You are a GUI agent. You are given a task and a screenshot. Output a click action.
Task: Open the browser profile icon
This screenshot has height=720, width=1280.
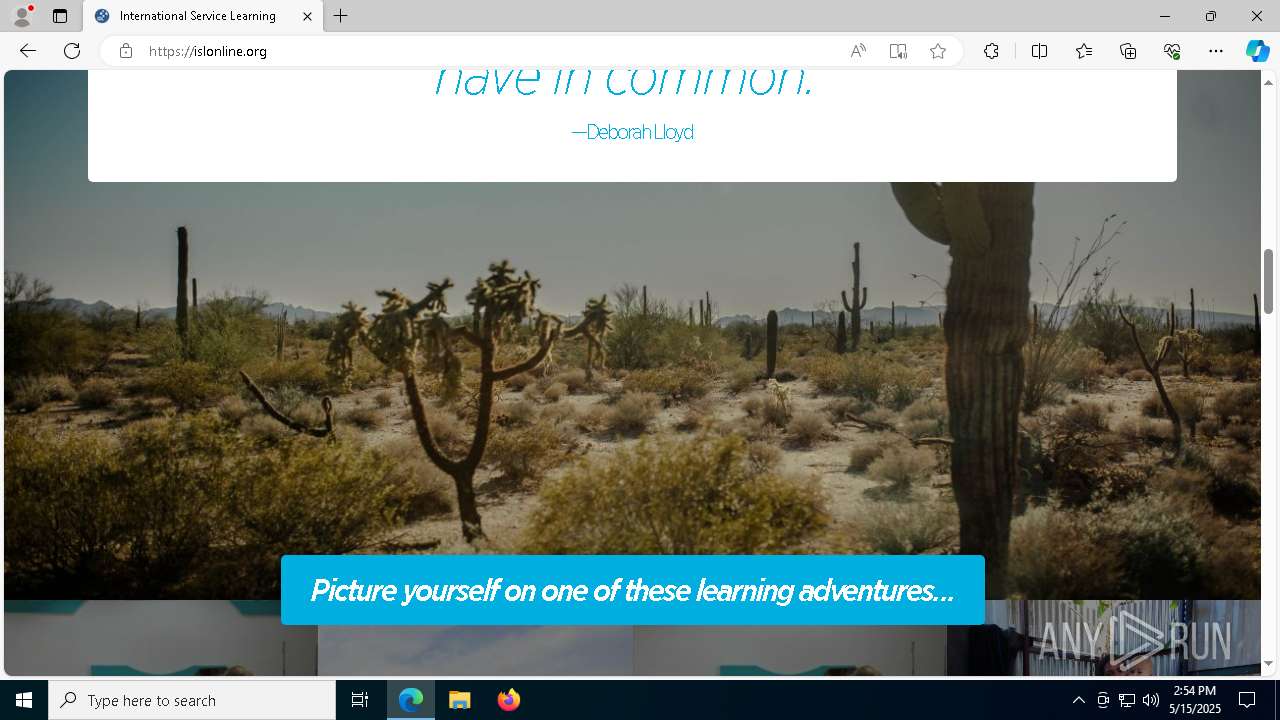coord(22,16)
